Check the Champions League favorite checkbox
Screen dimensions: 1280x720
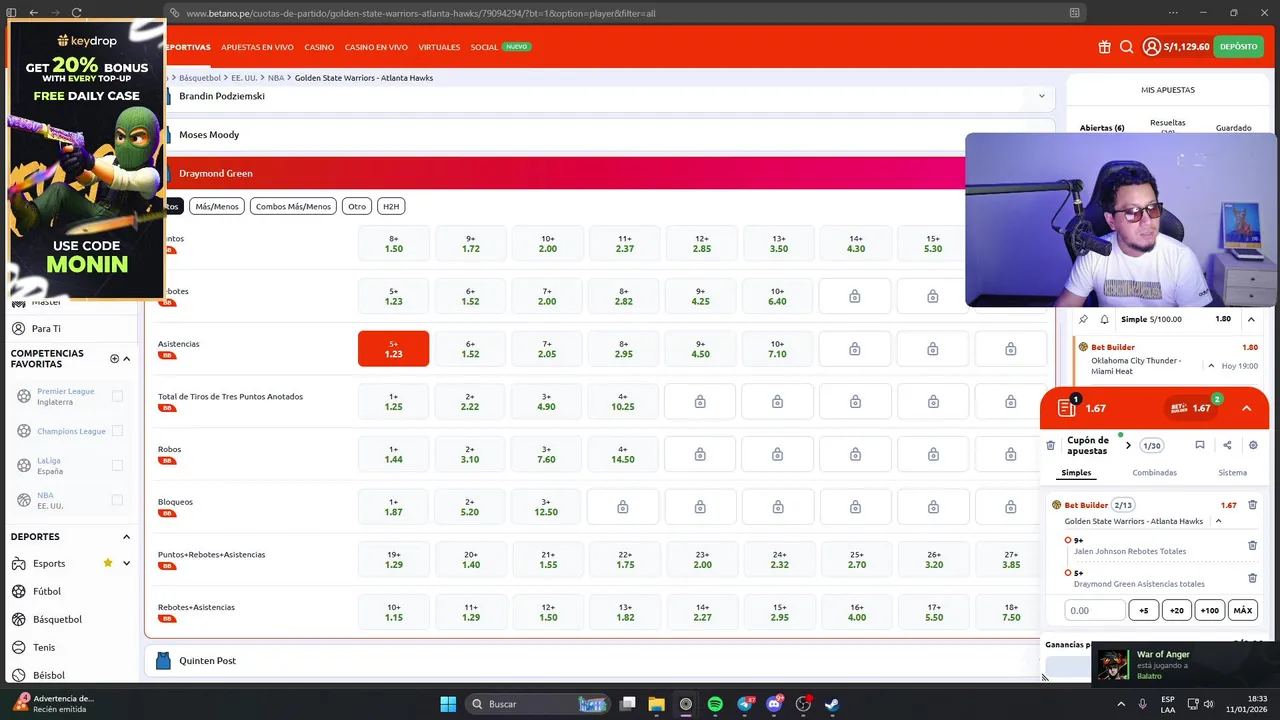pyautogui.click(x=117, y=431)
